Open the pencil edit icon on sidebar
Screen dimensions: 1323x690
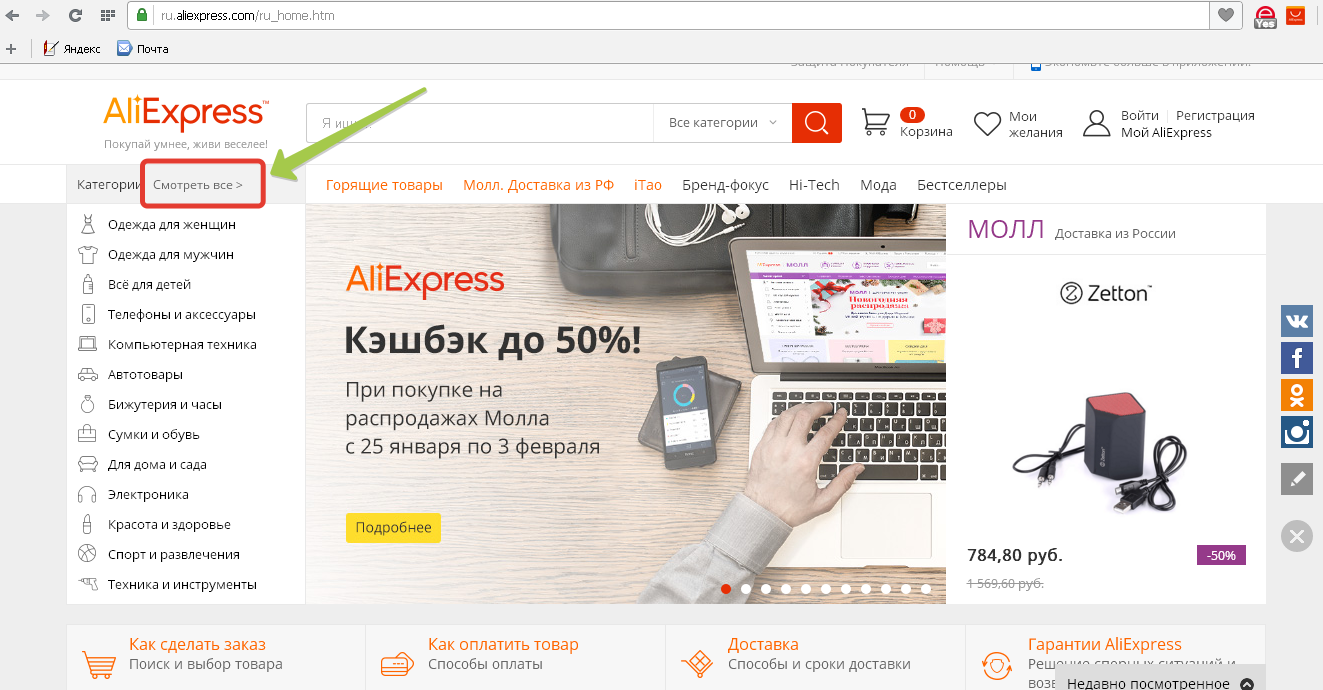click(1297, 479)
